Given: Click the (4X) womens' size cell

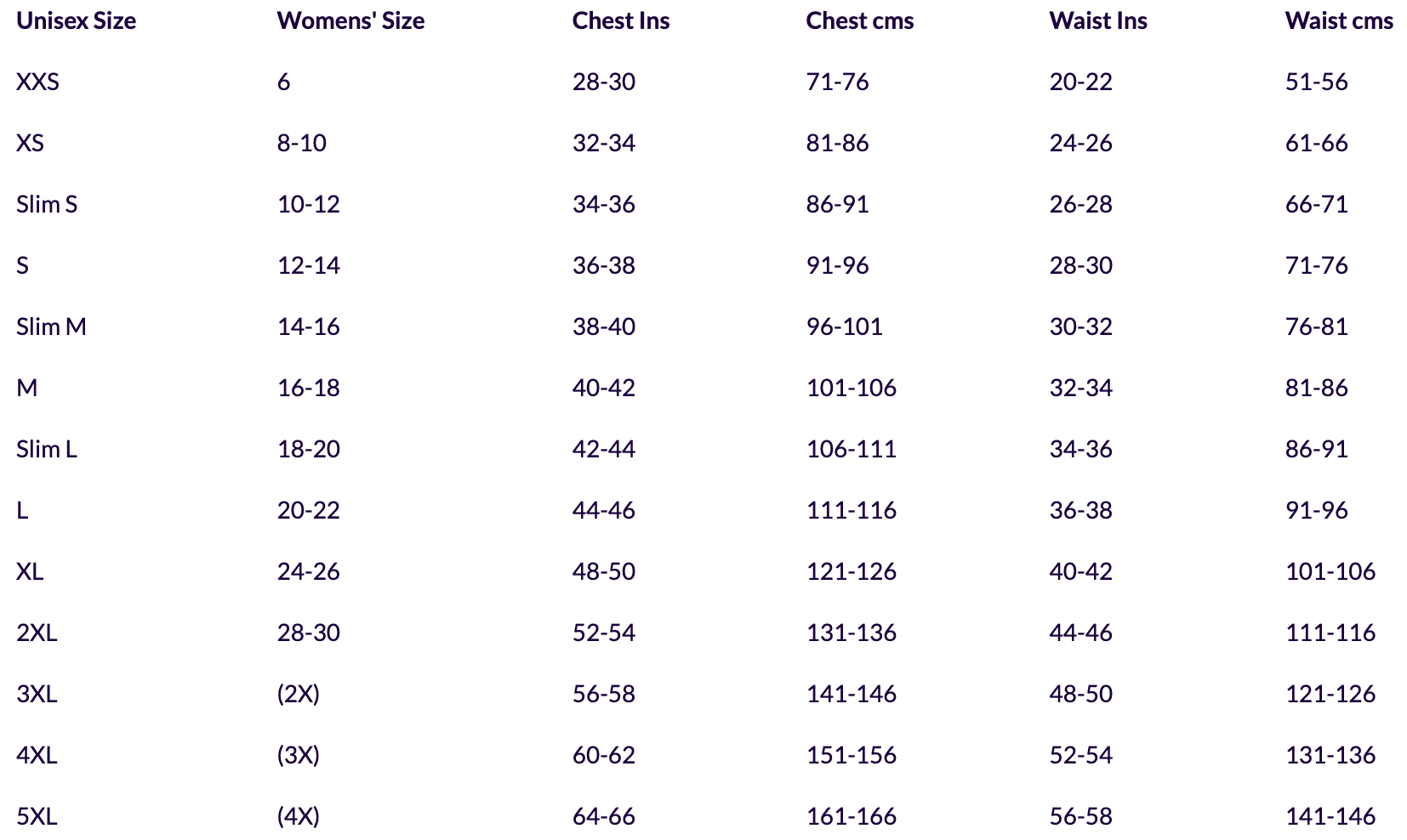Looking at the screenshot, I should (x=298, y=816).
